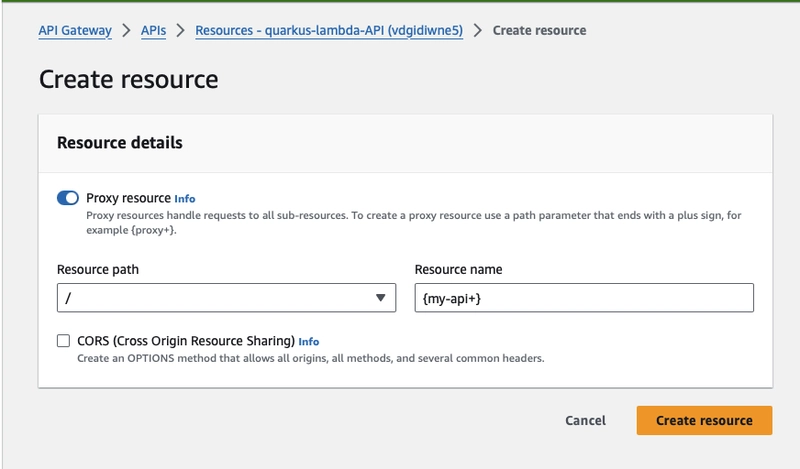Viewport: 800px width, 469px height.
Task: Click chevron after API Gateway breadcrumb
Action: 127,31
